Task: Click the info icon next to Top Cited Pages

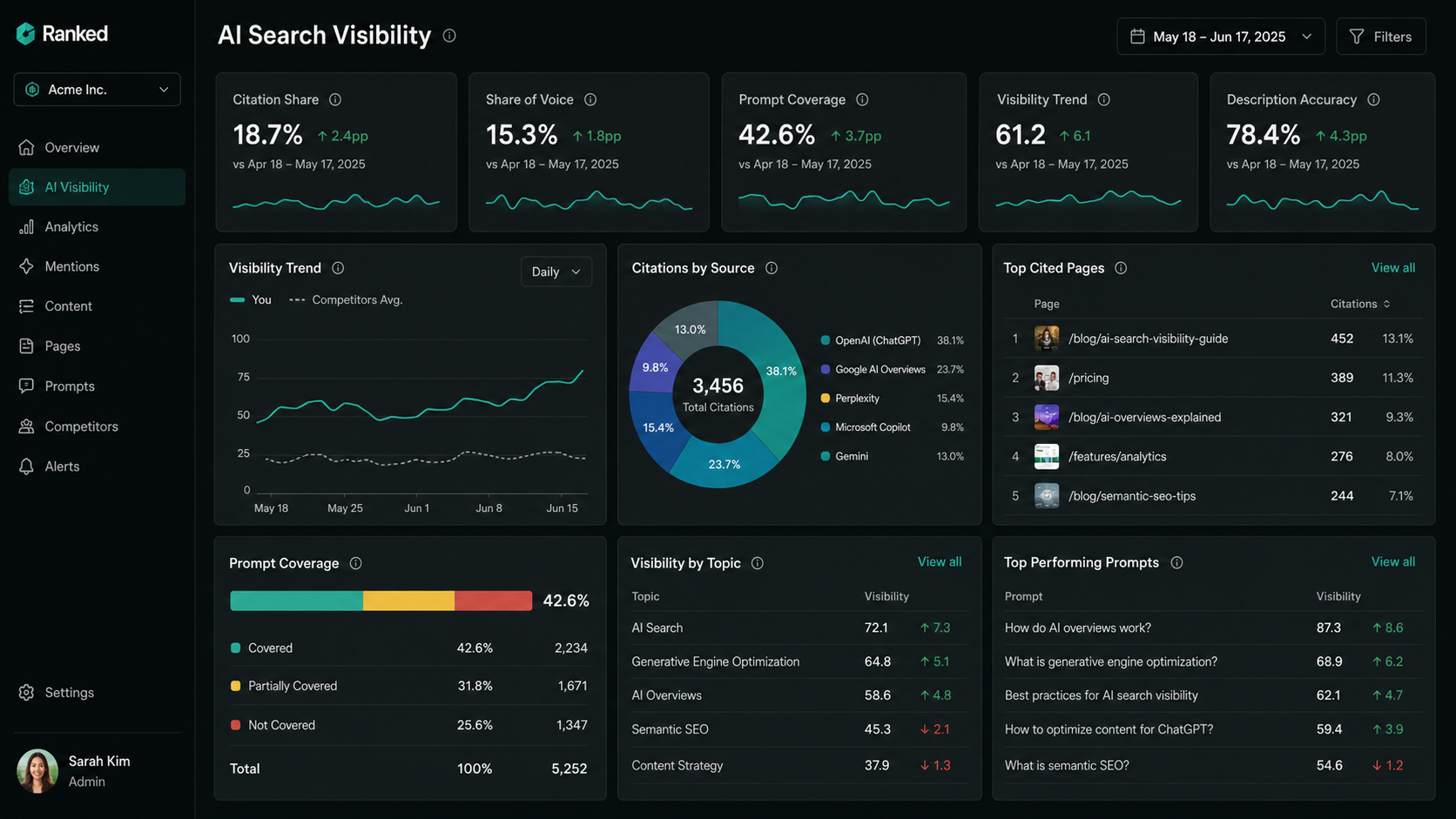Action: (1121, 268)
